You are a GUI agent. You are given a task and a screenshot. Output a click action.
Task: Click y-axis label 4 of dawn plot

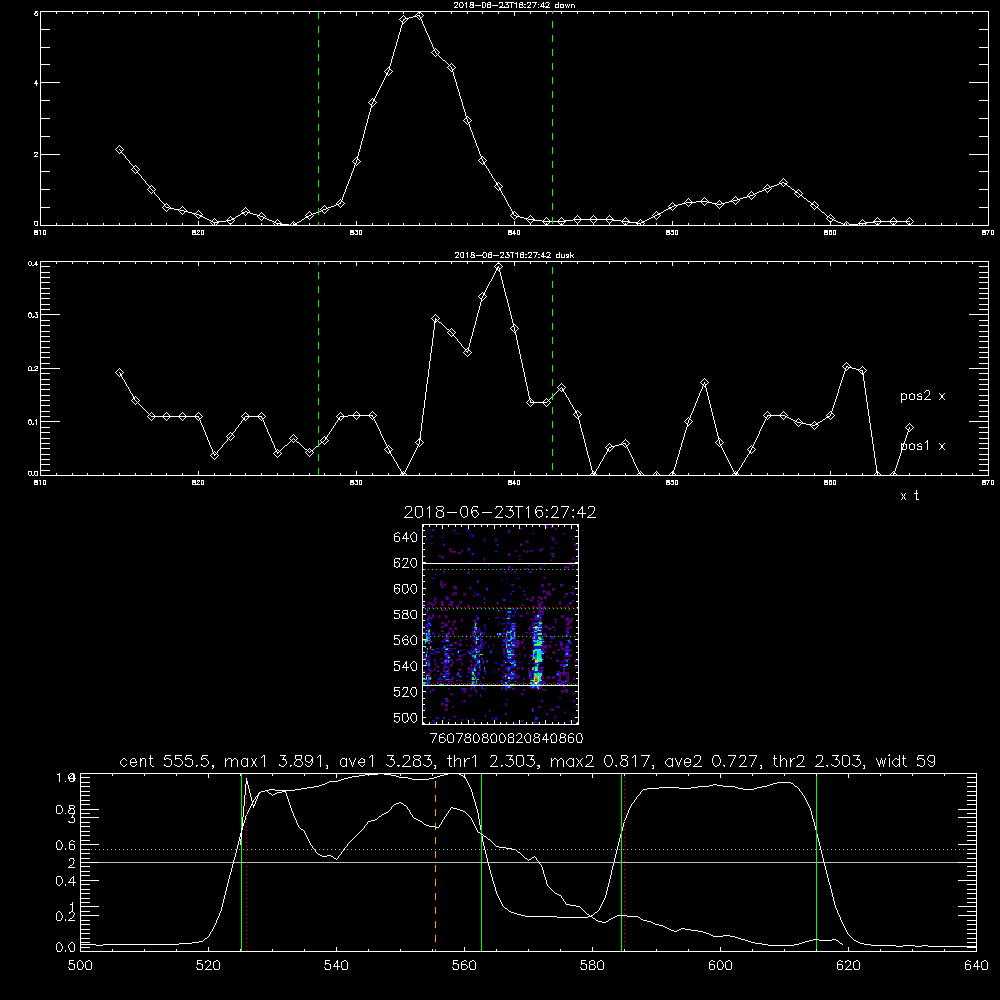pos(36,83)
